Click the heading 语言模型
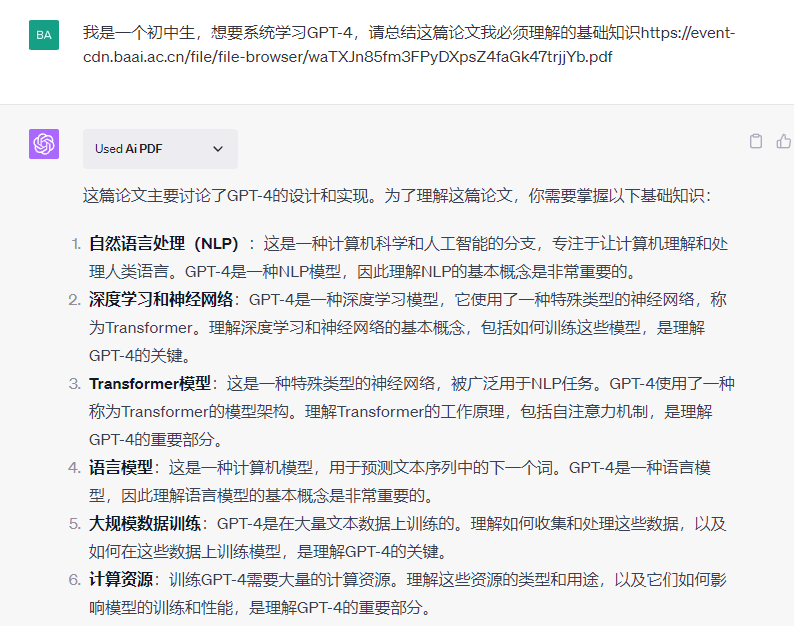This screenshot has height=626, width=794. point(121,467)
